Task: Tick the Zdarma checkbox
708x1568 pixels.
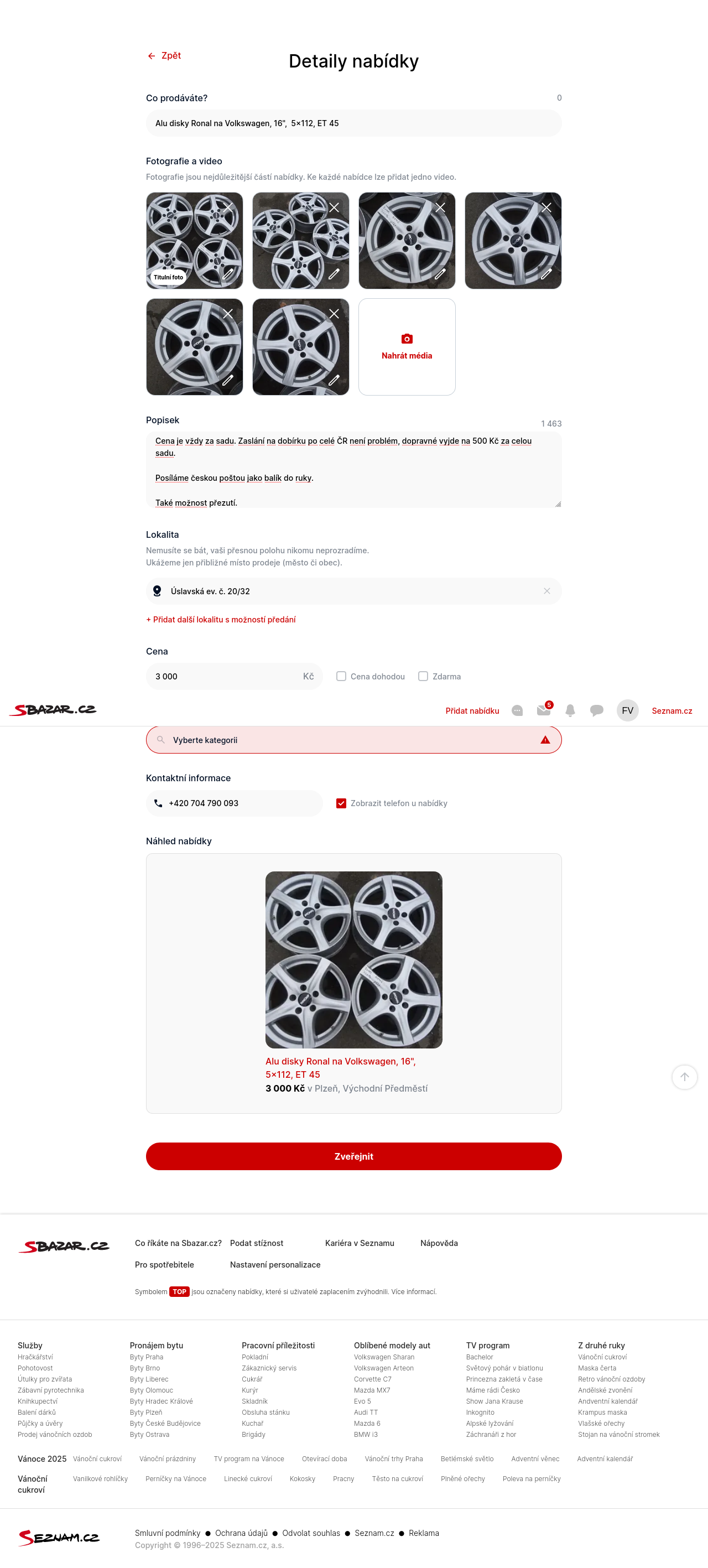Action: click(423, 676)
